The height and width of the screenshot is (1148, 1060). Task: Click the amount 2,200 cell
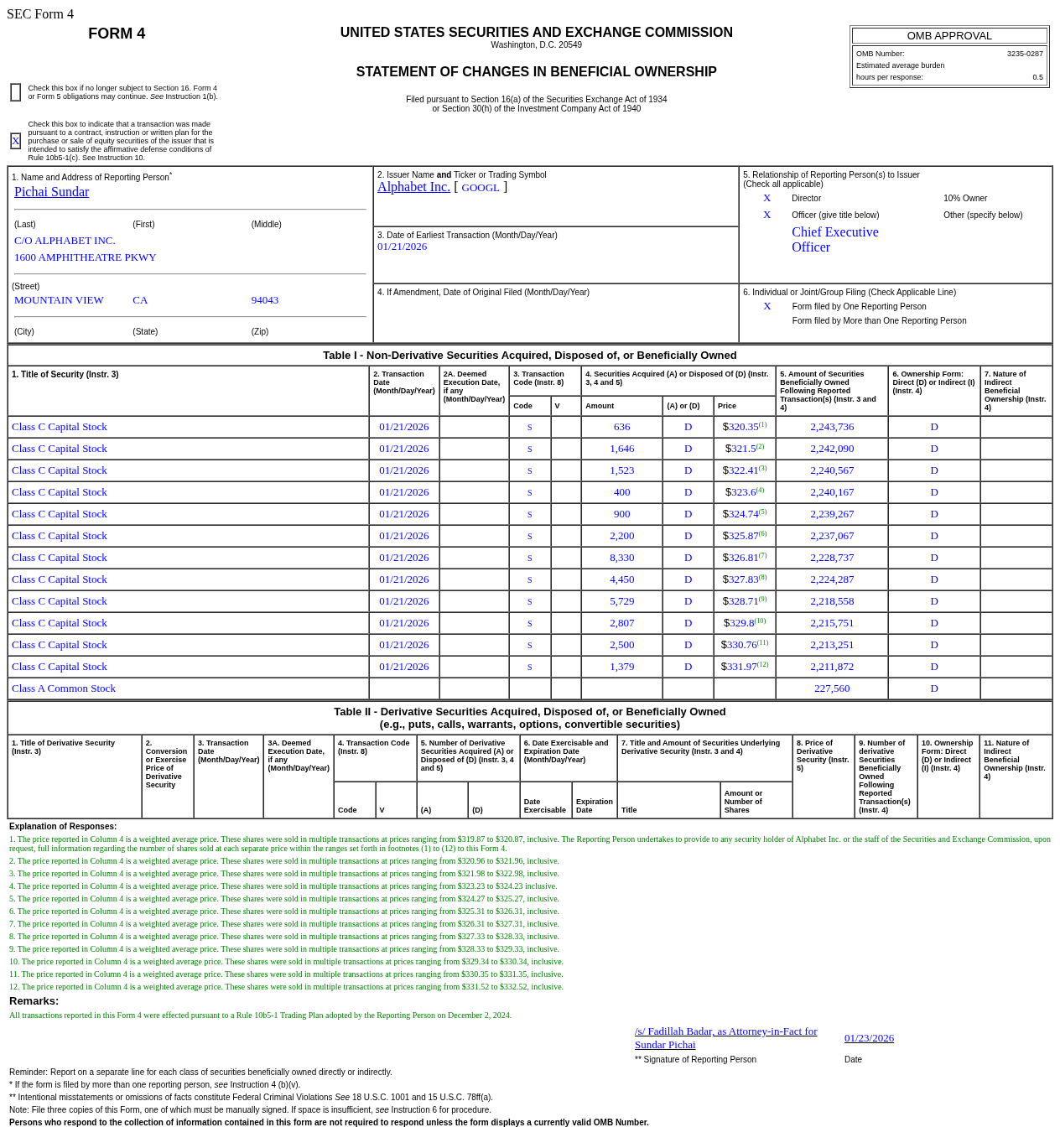(621, 536)
